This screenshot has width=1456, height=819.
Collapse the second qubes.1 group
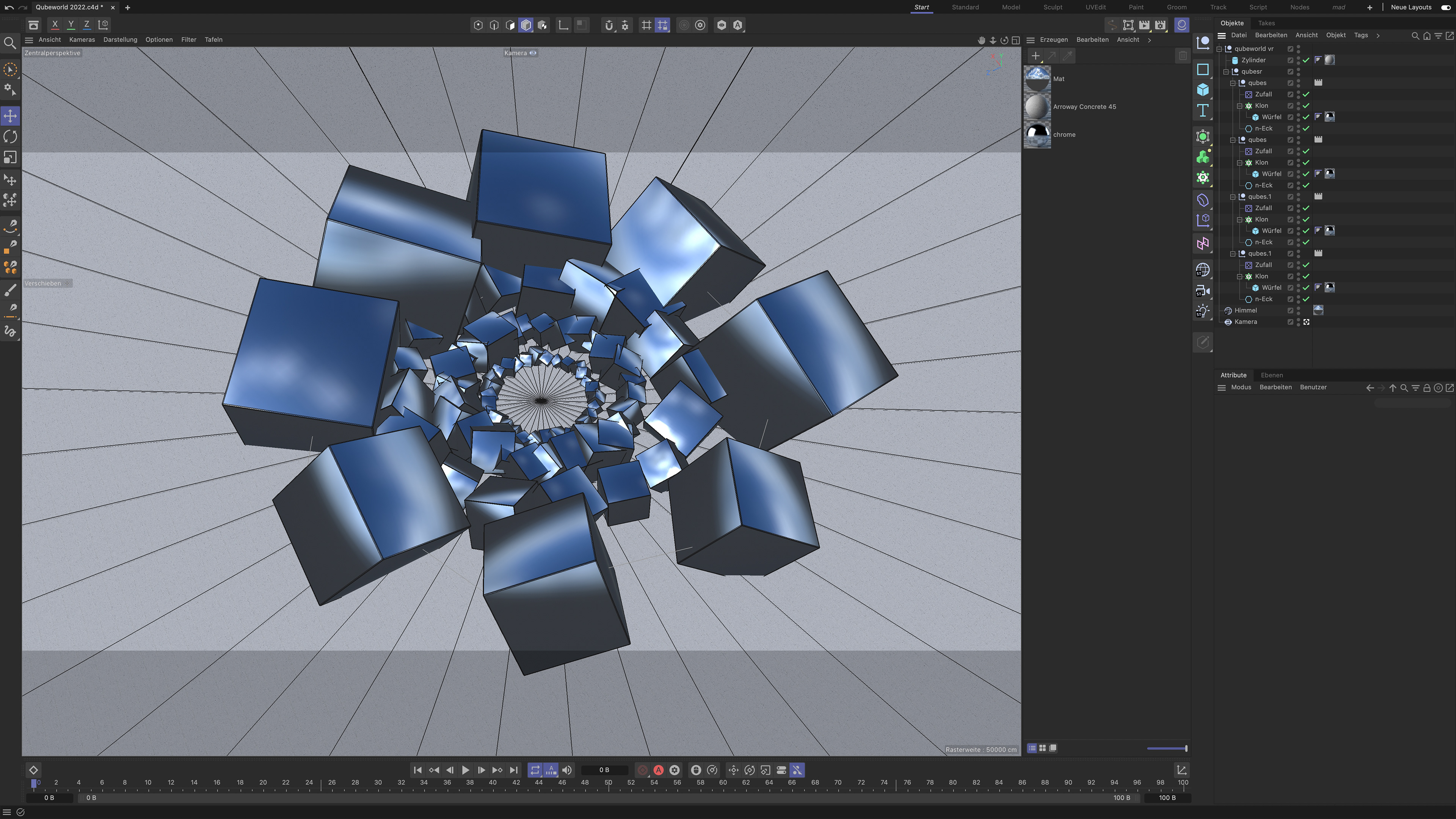pyautogui.click(x=1233, y=254)
